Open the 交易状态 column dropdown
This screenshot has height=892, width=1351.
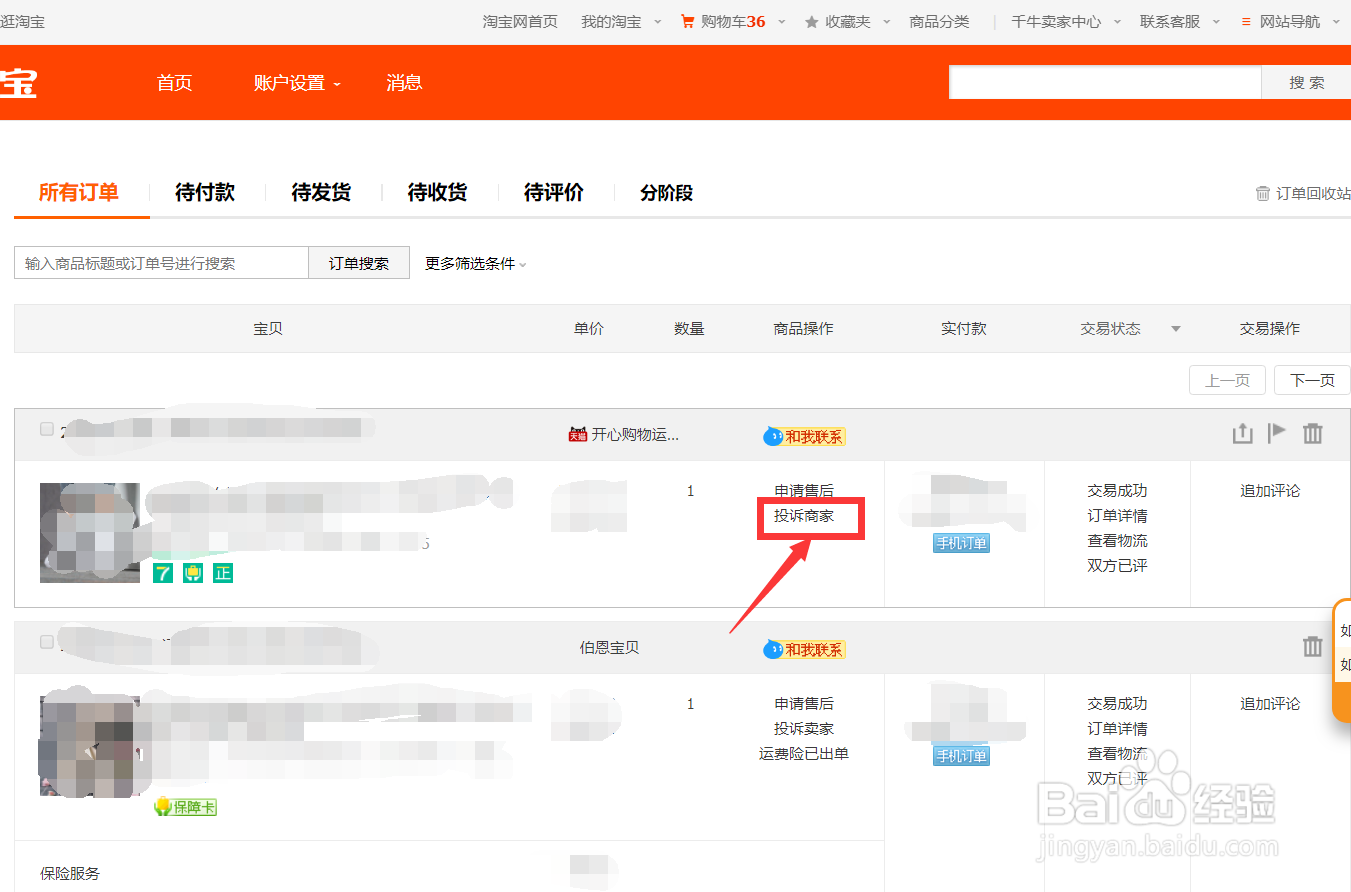[1175, 328]
